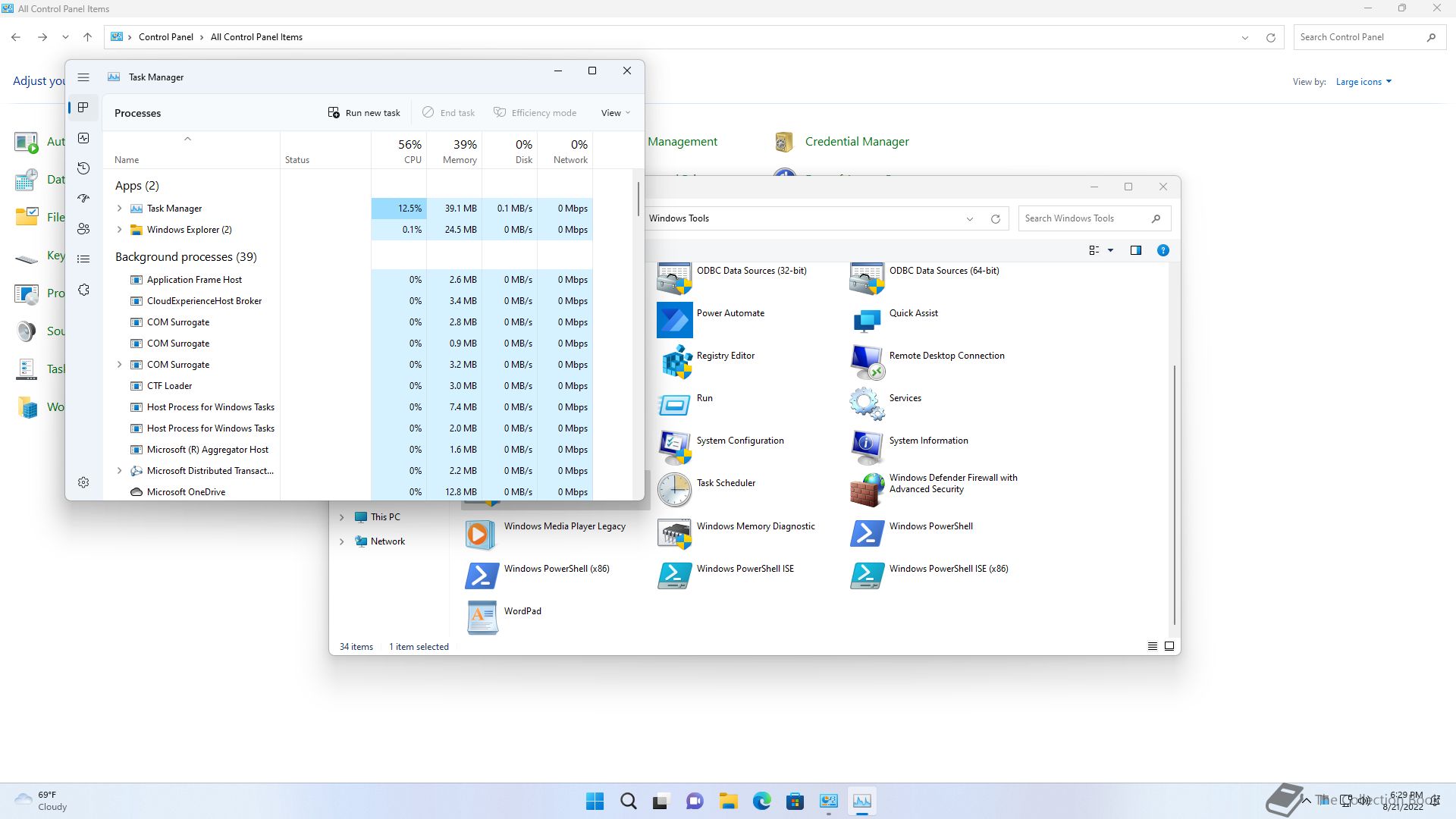This screenshot has width=1456, height=819.
Task: Sort processes by Network column
Action: coord(565,151)
